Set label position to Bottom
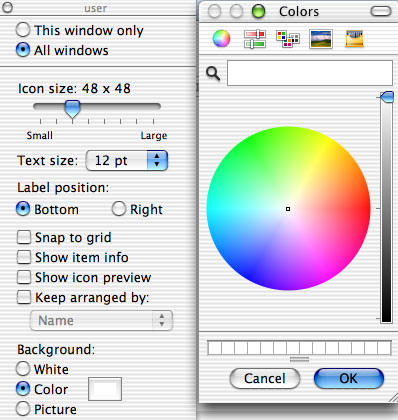 (x=23, y=209)
